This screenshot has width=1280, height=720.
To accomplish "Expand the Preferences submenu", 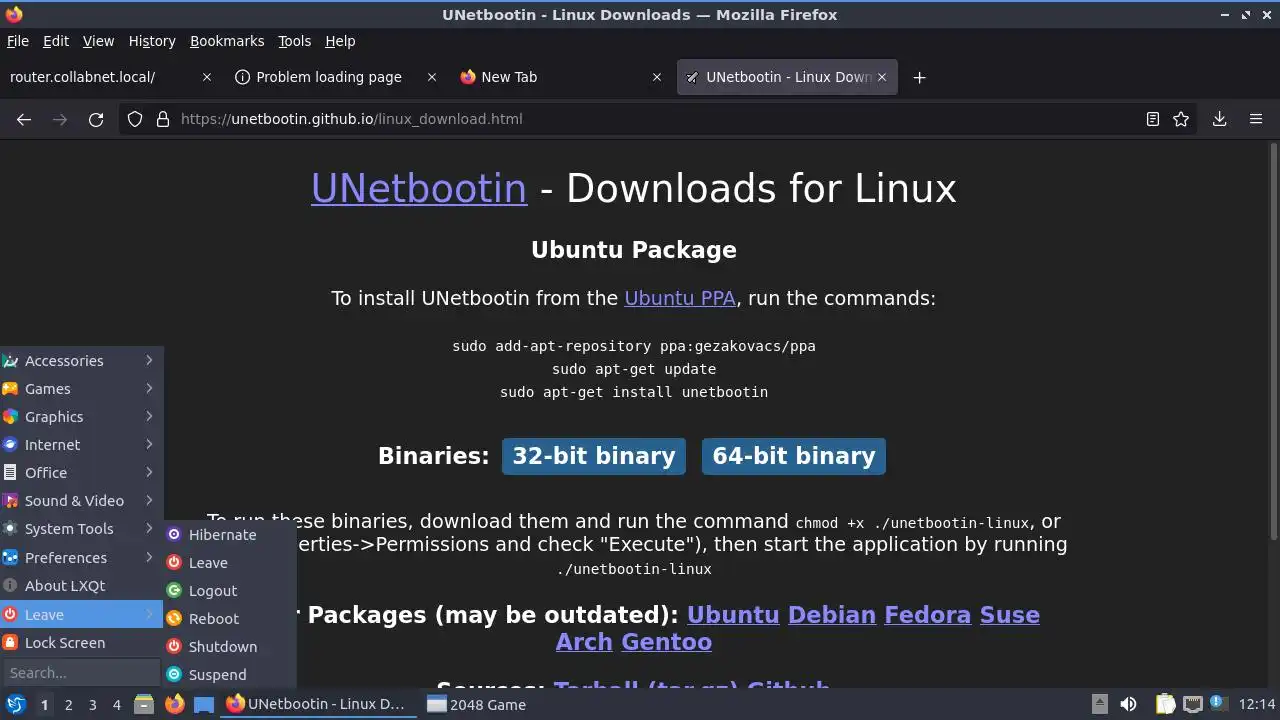I will click(82, 558).
